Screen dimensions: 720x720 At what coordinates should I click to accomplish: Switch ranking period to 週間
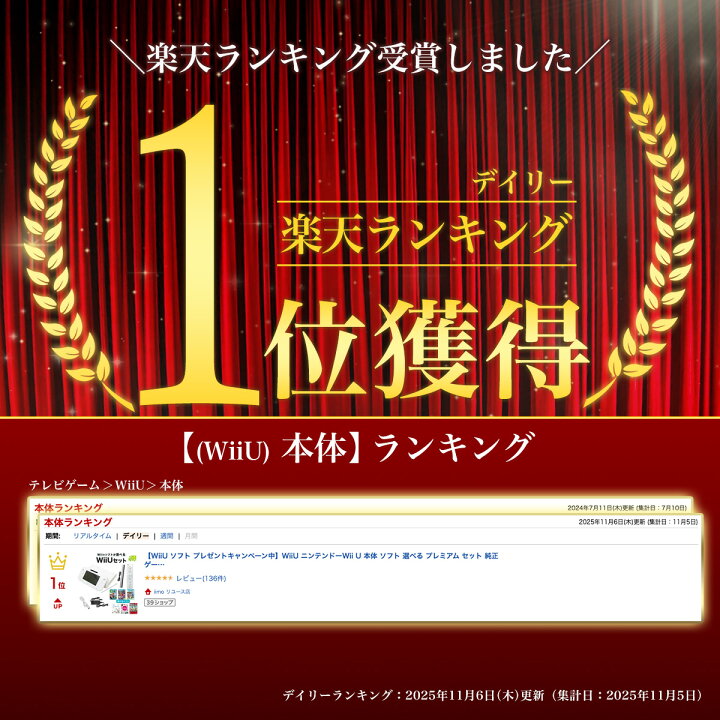(x=166, y=536)
